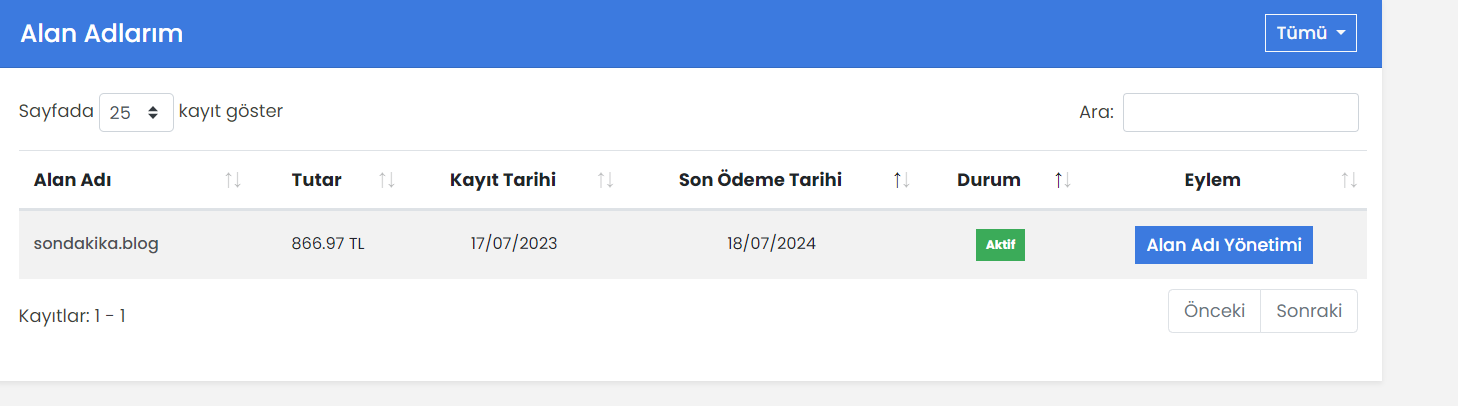This screenshot has height=406, width=1458.
Task: Click the Eylem header label
Action: coord(1212,180)
